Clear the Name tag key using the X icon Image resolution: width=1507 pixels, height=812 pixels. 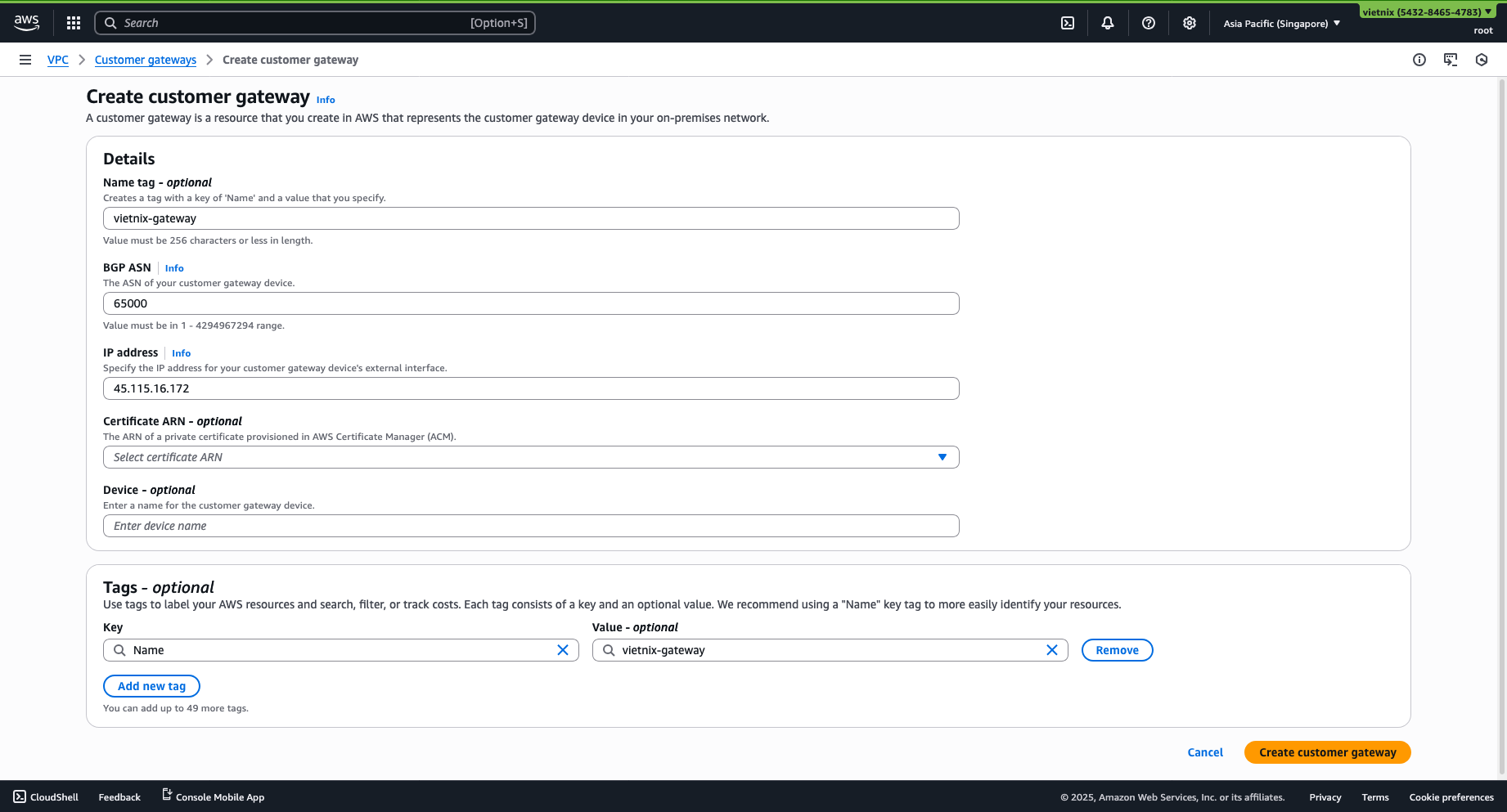(x=563, y=649)
